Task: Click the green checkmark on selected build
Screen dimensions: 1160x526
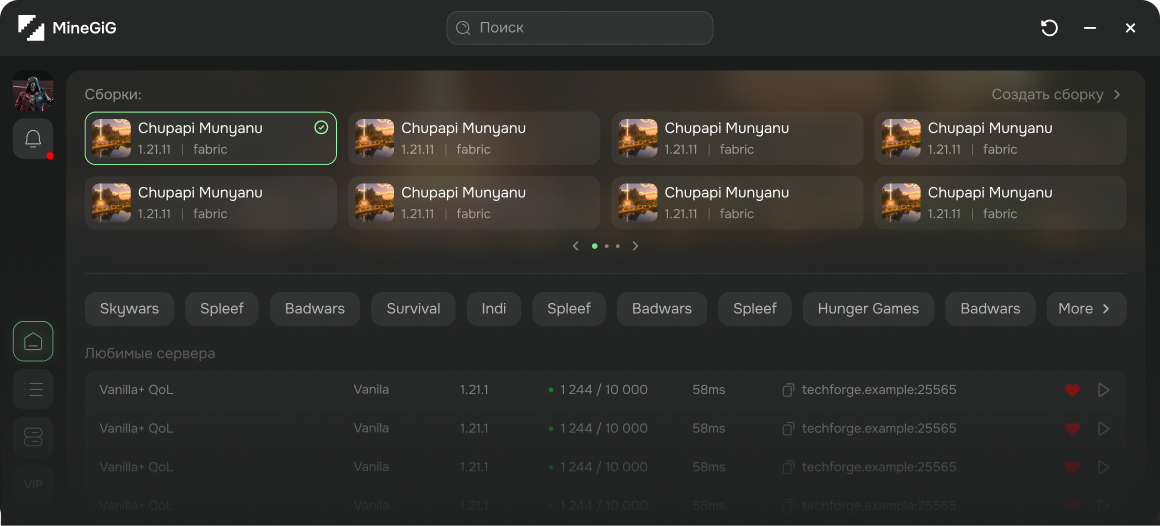Action: pos(321,128)
